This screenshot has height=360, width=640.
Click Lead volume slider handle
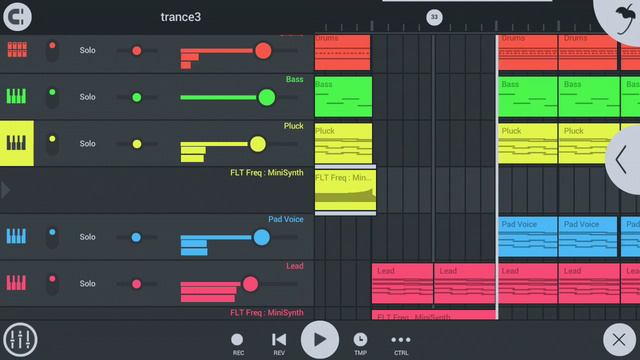click(250, 284)
